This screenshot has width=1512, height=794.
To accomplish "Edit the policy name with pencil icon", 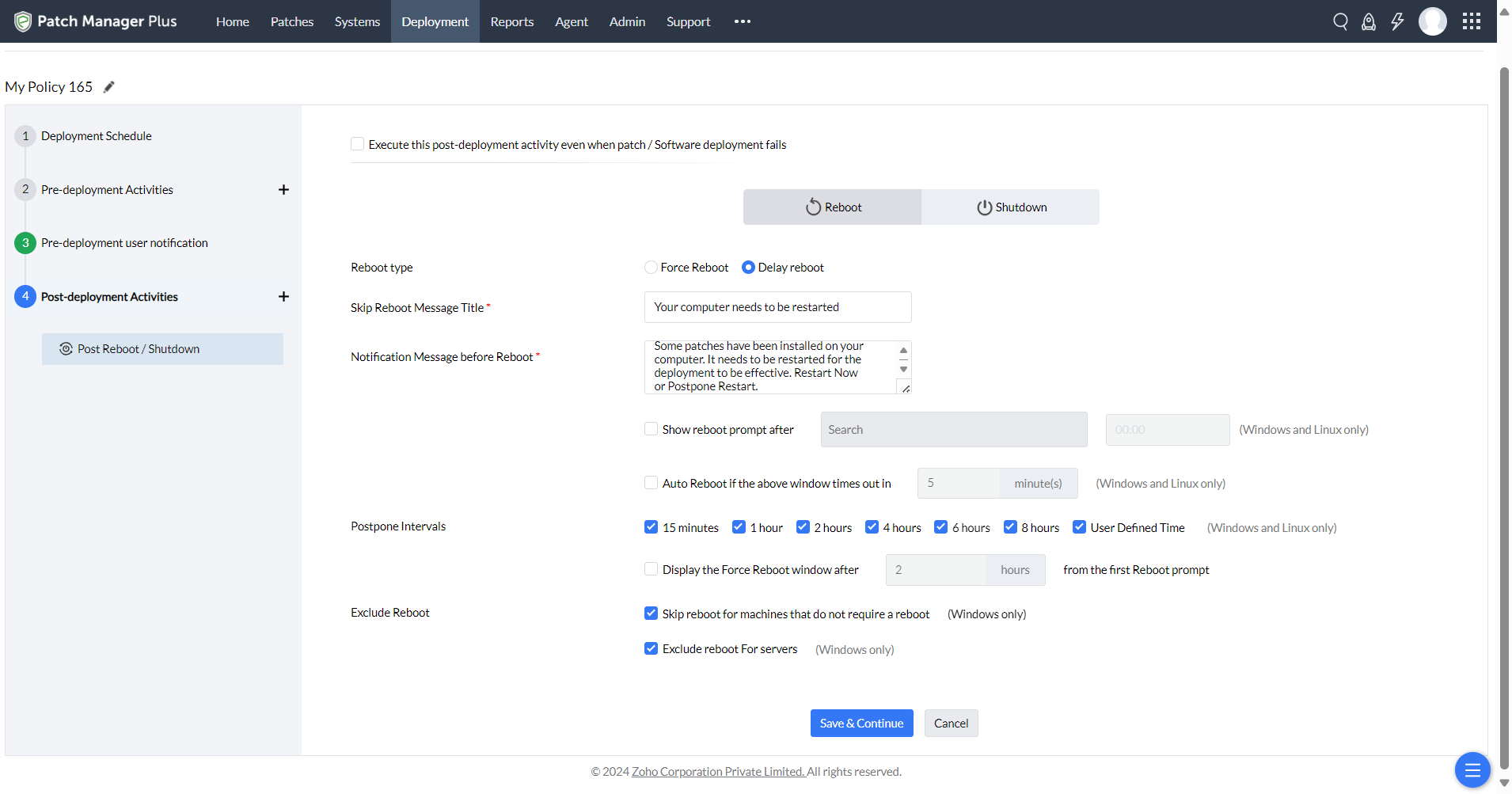I will click(x=109, y=87).
